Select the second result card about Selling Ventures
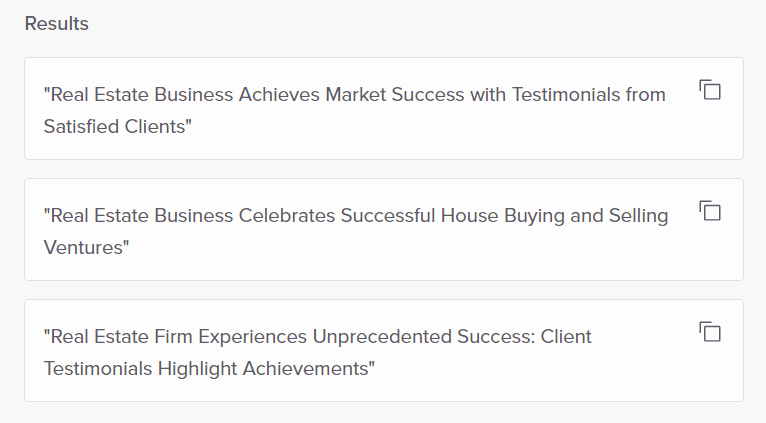 tap(384, 230)
